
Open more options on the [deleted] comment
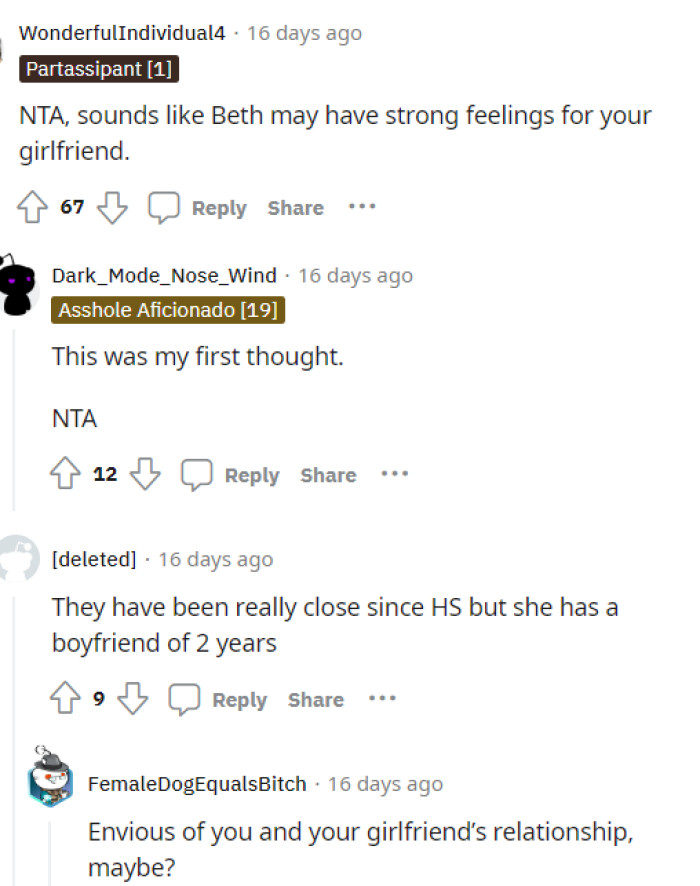click(x=382, y=699)
